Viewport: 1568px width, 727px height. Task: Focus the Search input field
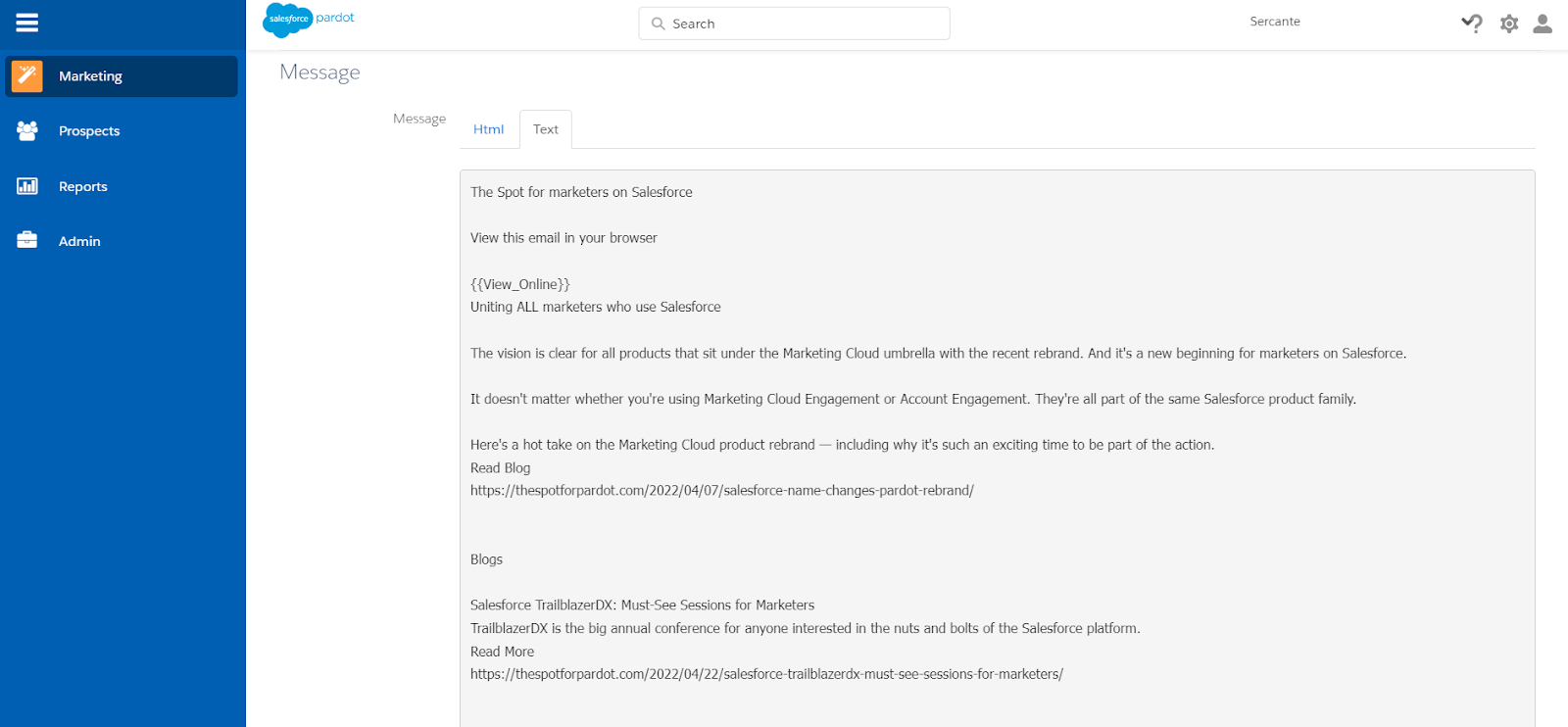[806, 24]
